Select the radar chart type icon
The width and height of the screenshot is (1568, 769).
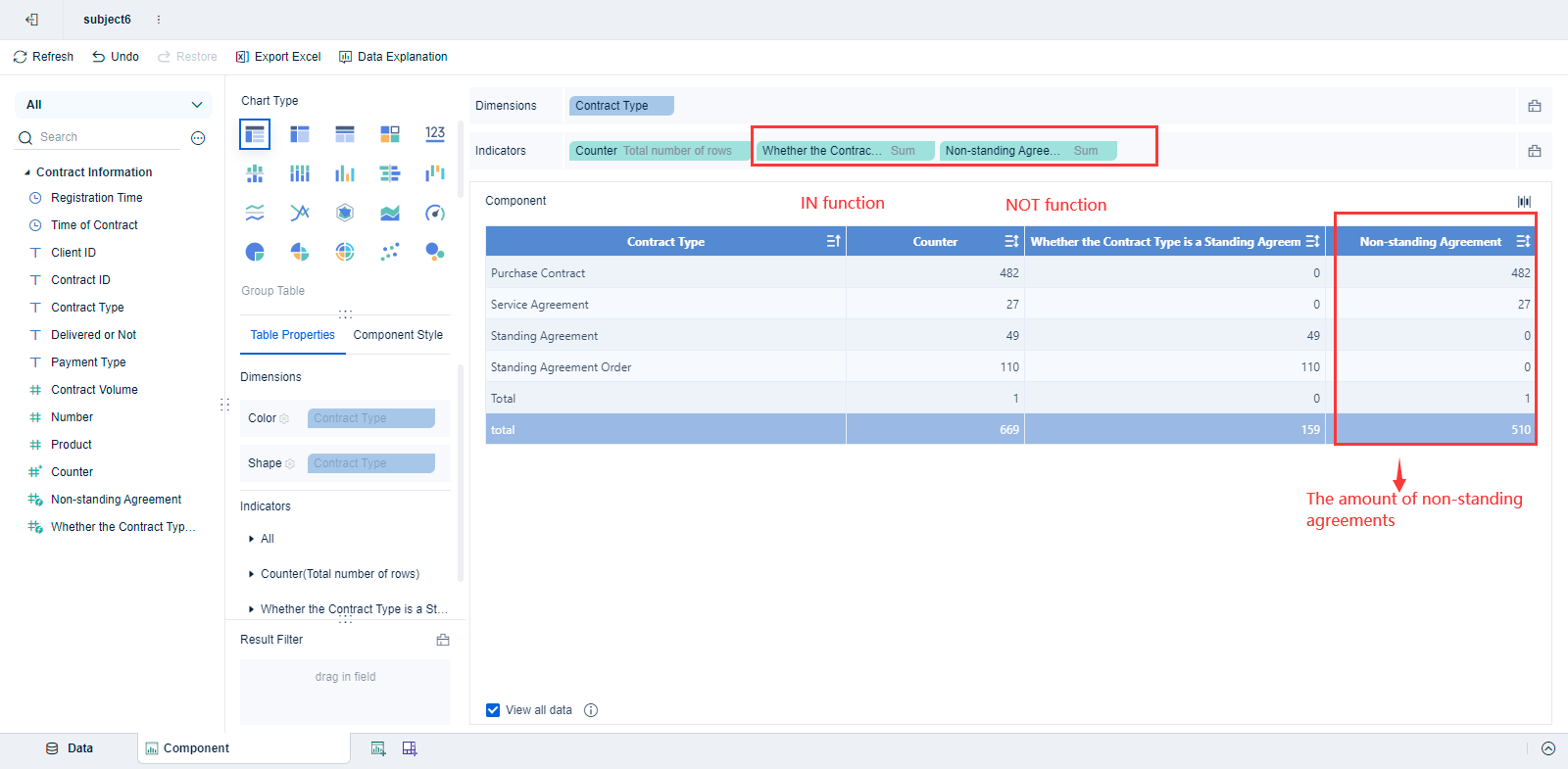tap(345, 213)
